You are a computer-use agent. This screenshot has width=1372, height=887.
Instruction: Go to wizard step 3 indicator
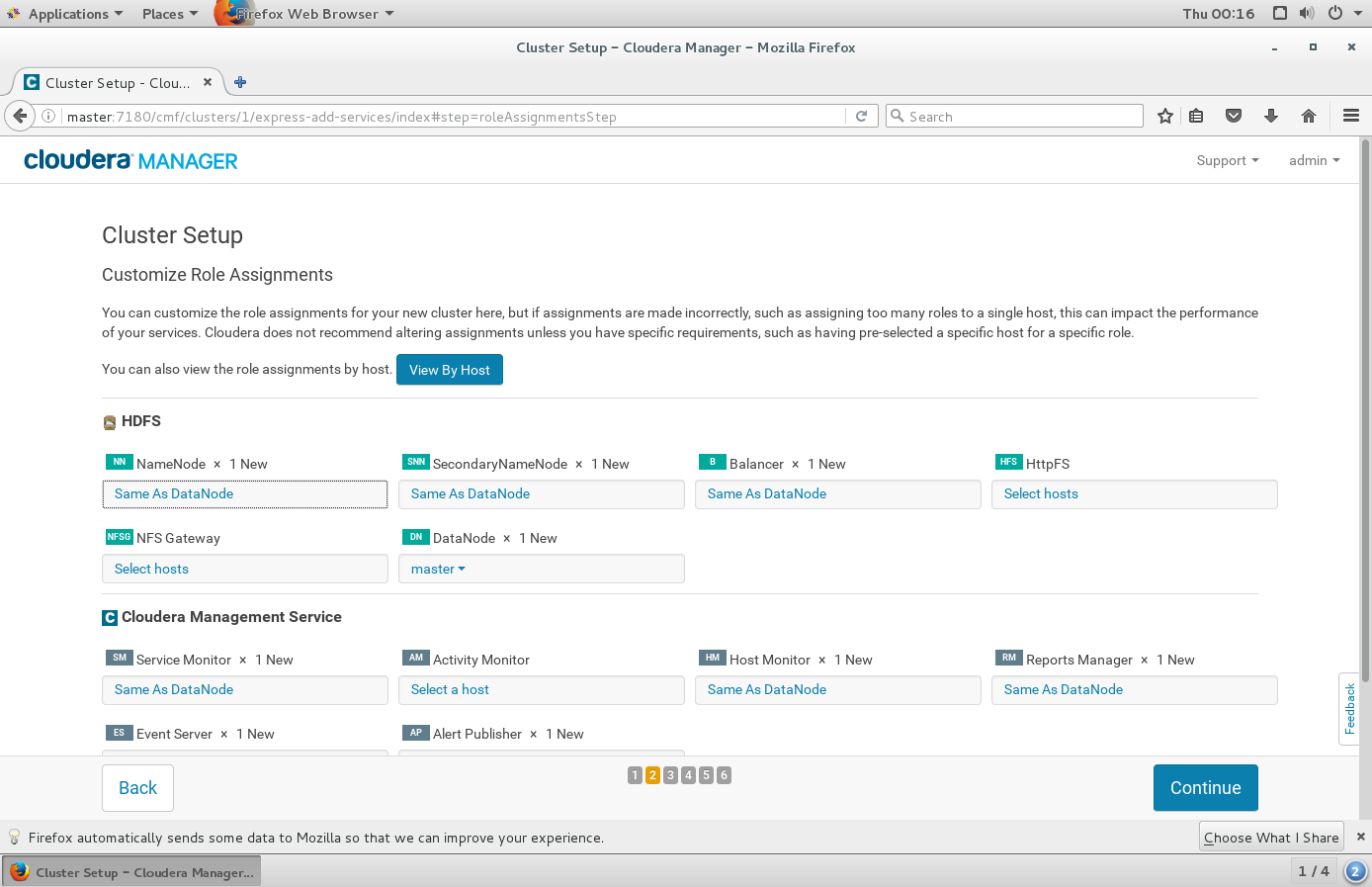click(x=670, y=775)
